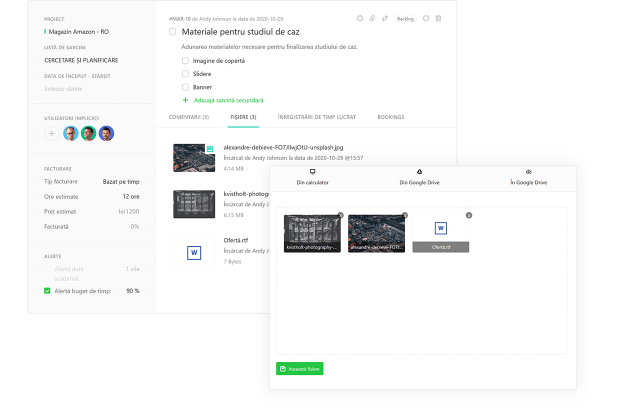Click the second user avatar with green border

click(x=89, y=133)
